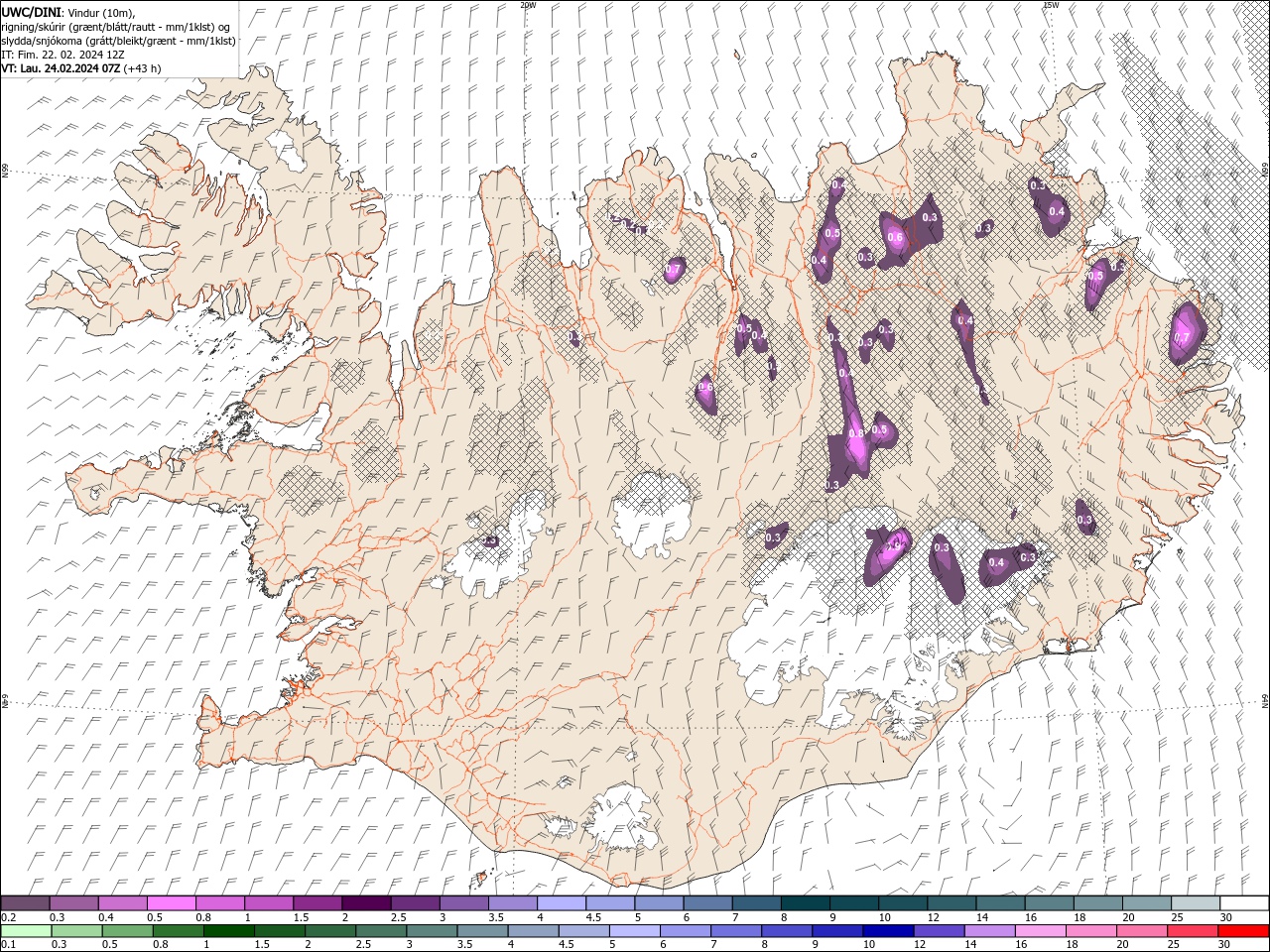Click the 20W longitude label at the top edge

coord(527,5)
